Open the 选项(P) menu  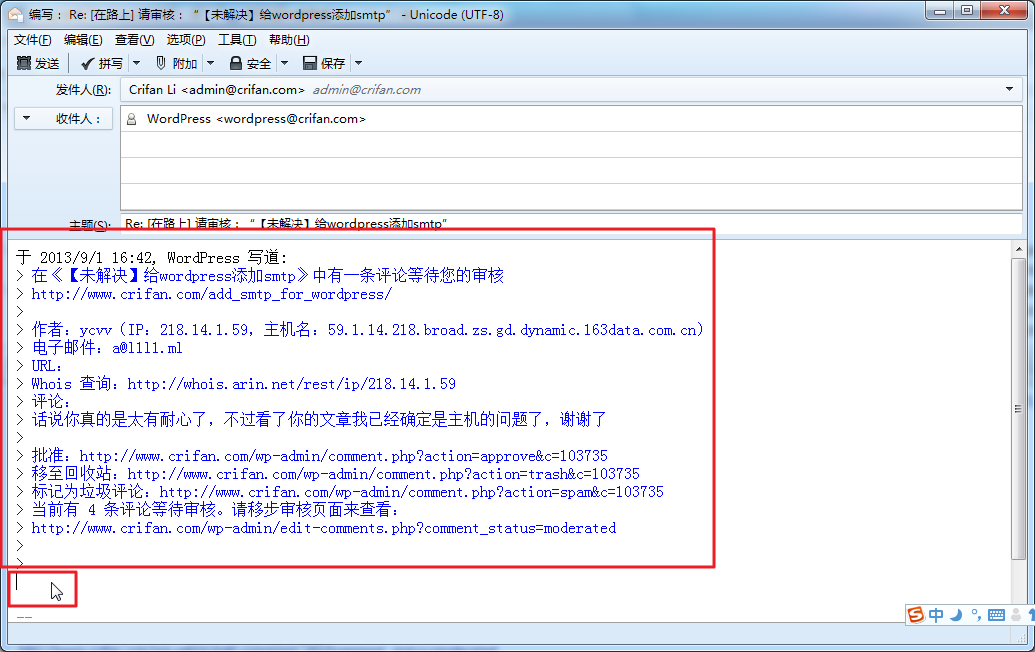pos(186,40)
